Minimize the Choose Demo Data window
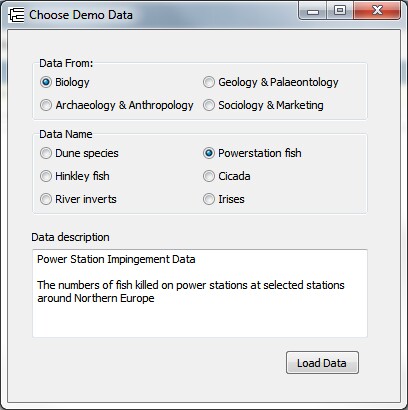The height and width of the screenshot is (410, 408). 313,11
